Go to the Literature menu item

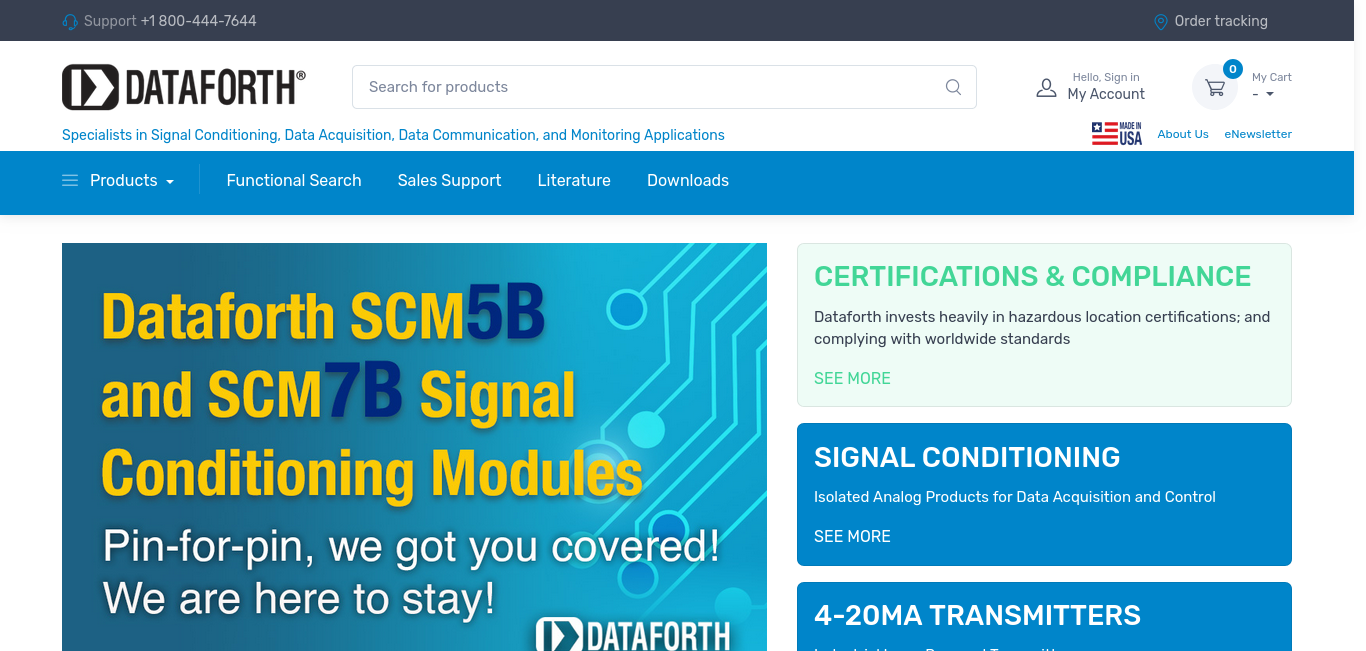[574, 180]
